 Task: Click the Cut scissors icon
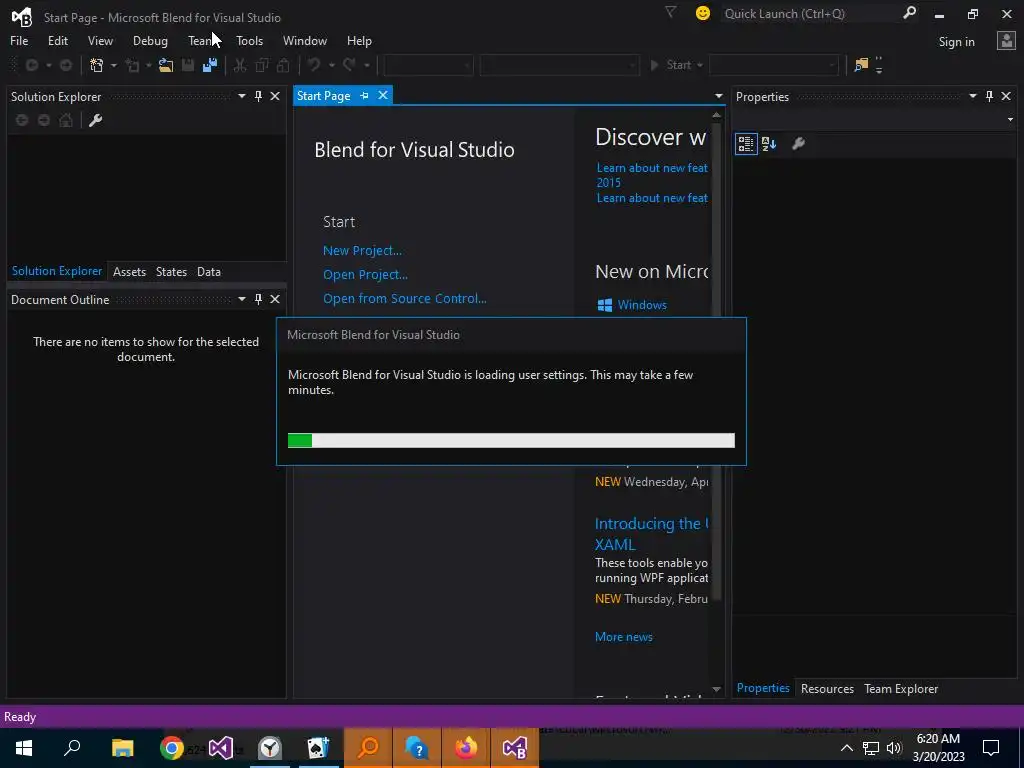coord(240,65)
